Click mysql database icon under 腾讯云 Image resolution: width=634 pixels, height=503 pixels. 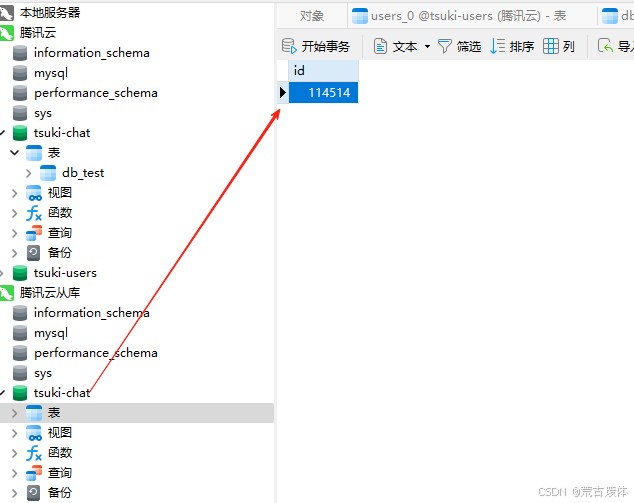click(x=20, y=73)
